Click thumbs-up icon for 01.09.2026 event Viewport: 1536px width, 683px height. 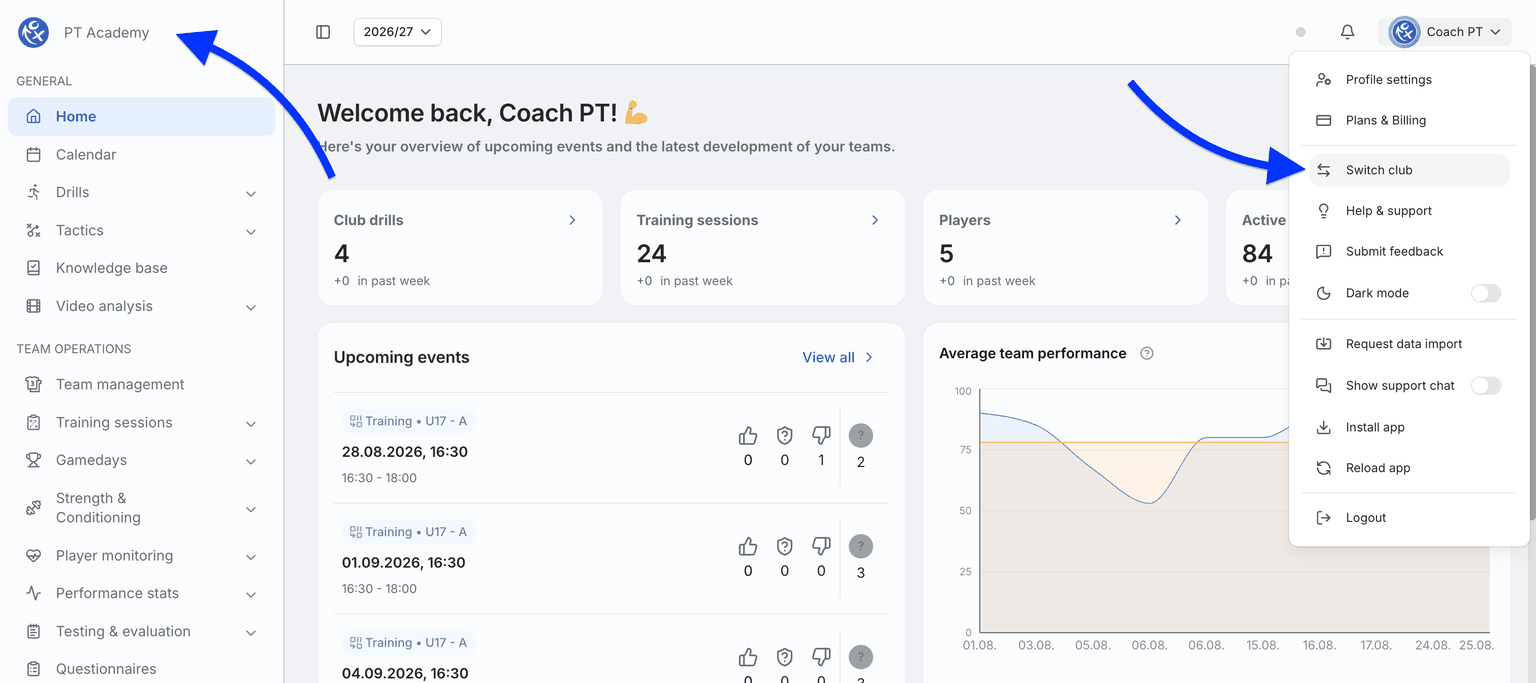click(x=748, y=546)
